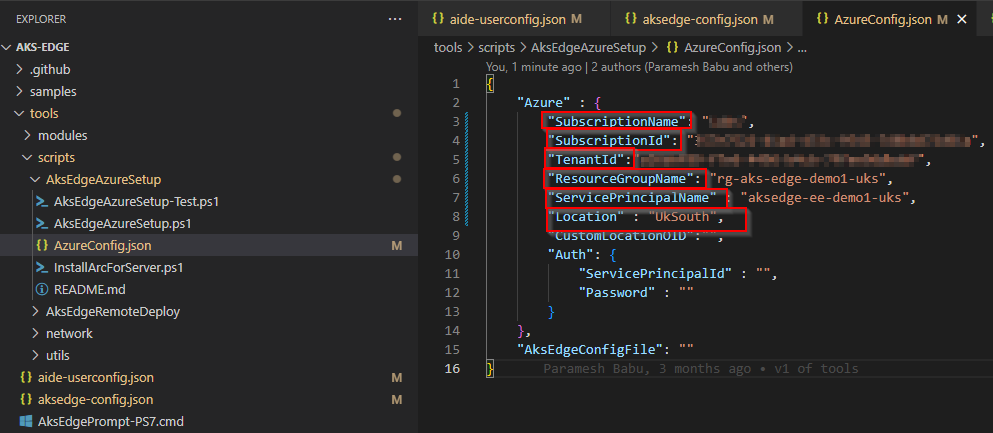Viewport: 993px width, 433px height.
Task: Click the modified dot on the tools folder
Action: coord(397,114)
